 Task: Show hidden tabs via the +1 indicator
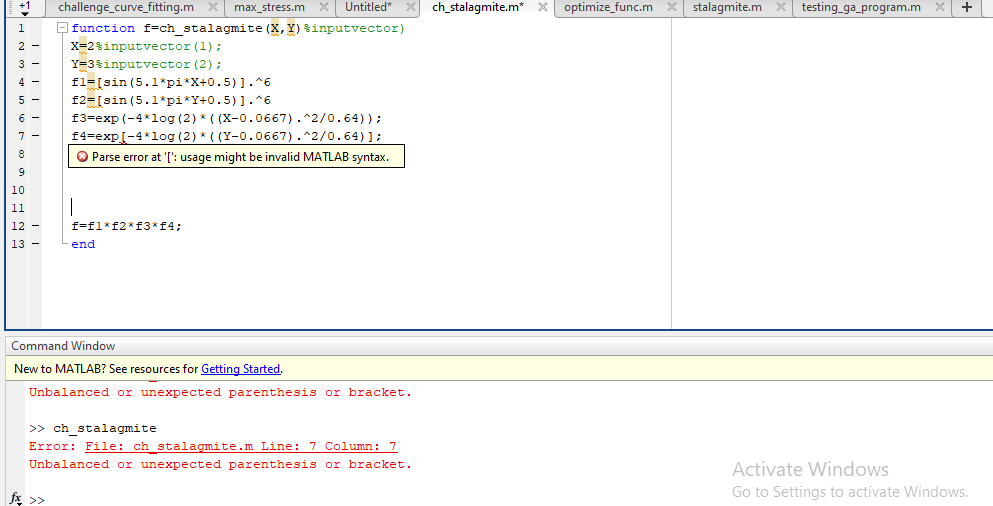(24, 8)
